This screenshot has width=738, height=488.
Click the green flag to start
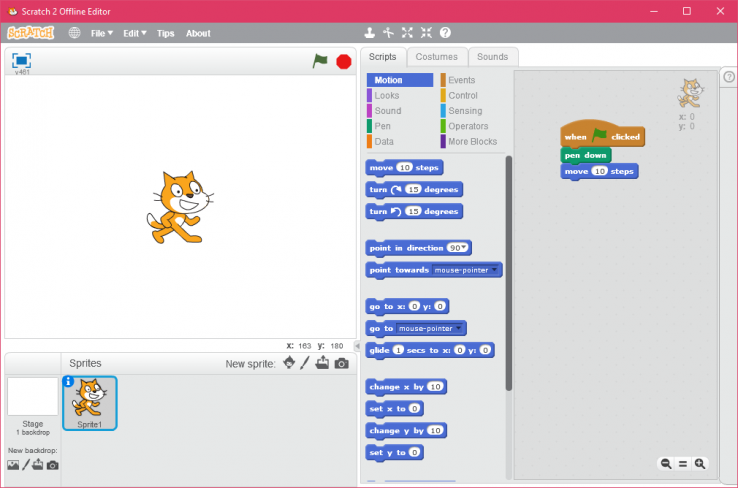[320, 61]
